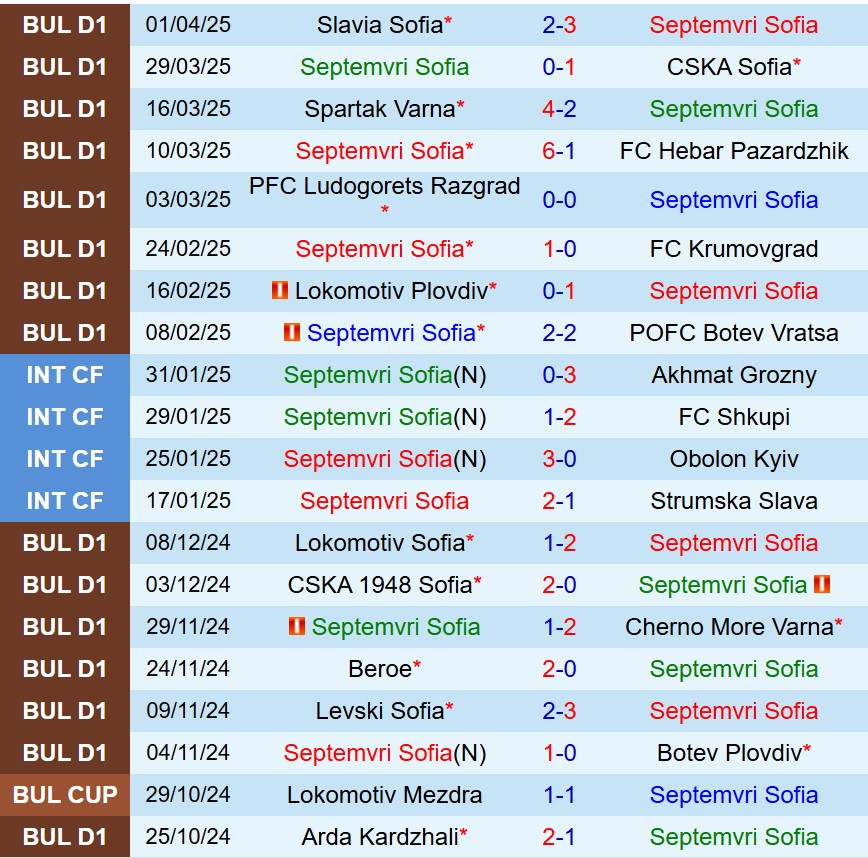Click red card icon in Cherno More Varna row
Screen dimensions: 868x858
tap(297, 627)
